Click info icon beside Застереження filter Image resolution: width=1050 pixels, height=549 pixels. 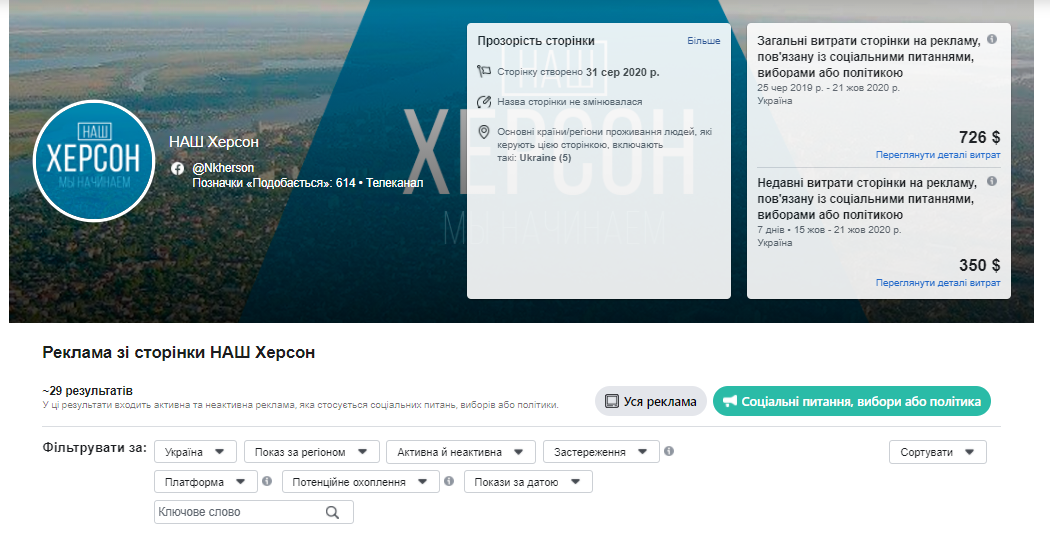point(668,451)
